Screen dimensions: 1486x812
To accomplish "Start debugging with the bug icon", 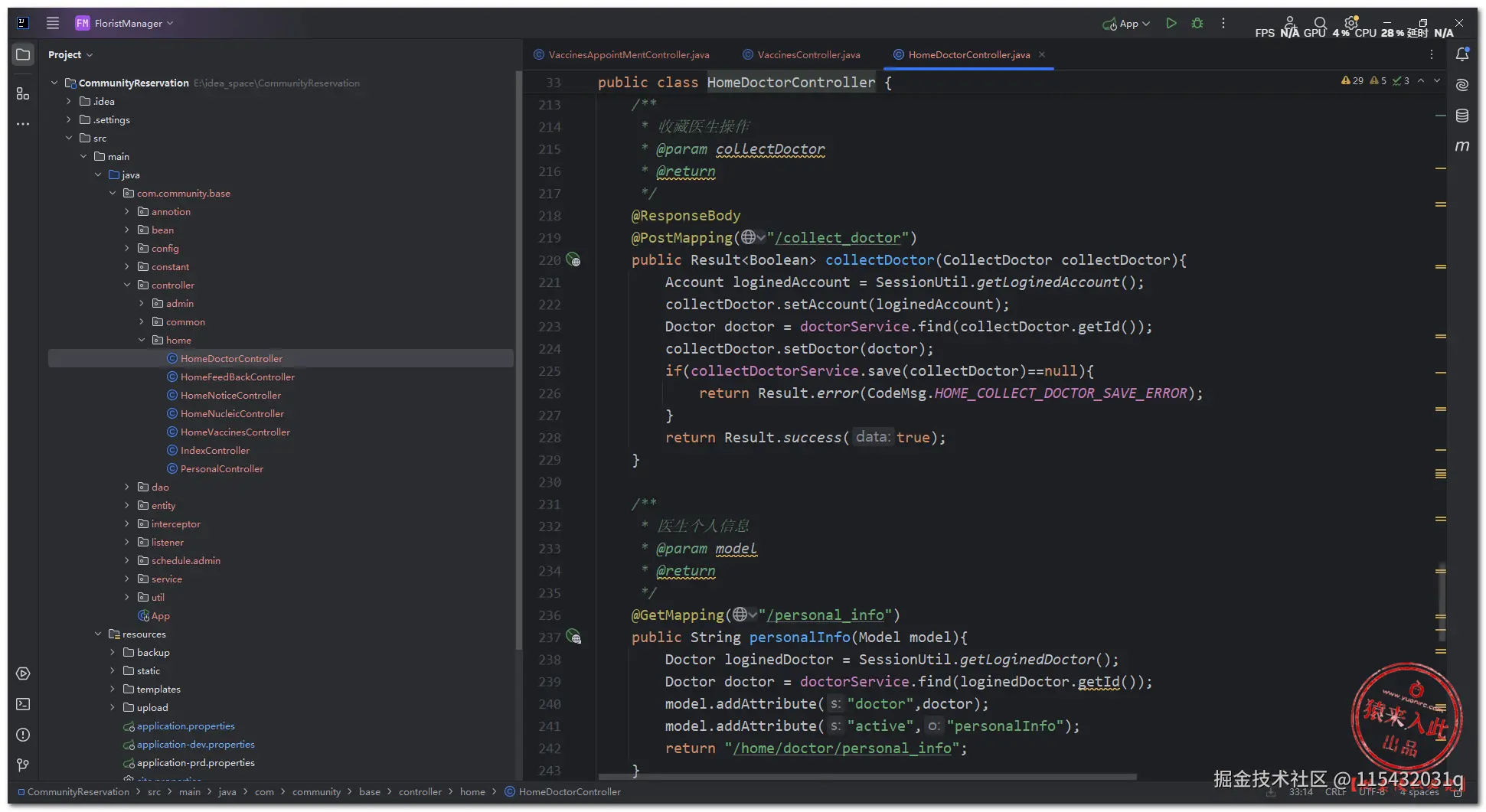I will pos(1197,23).
